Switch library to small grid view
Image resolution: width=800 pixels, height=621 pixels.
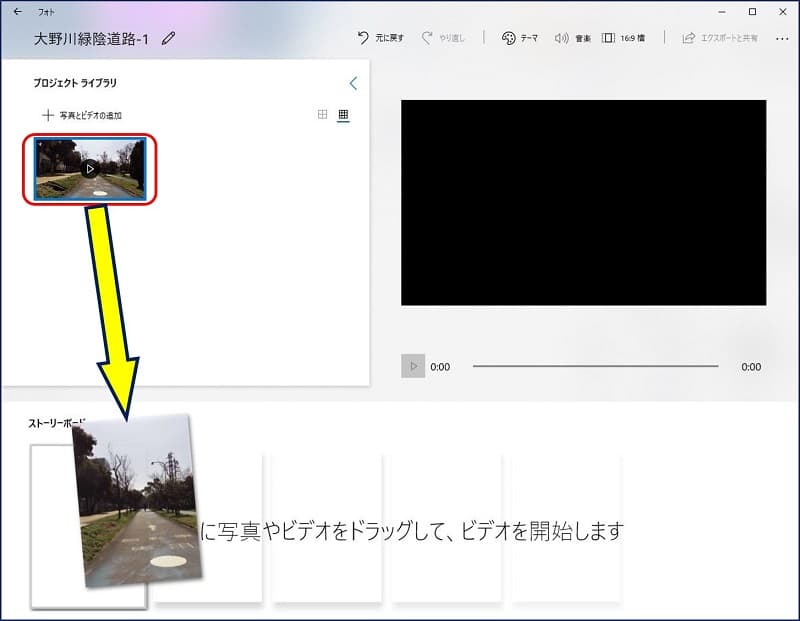point(343,115)
